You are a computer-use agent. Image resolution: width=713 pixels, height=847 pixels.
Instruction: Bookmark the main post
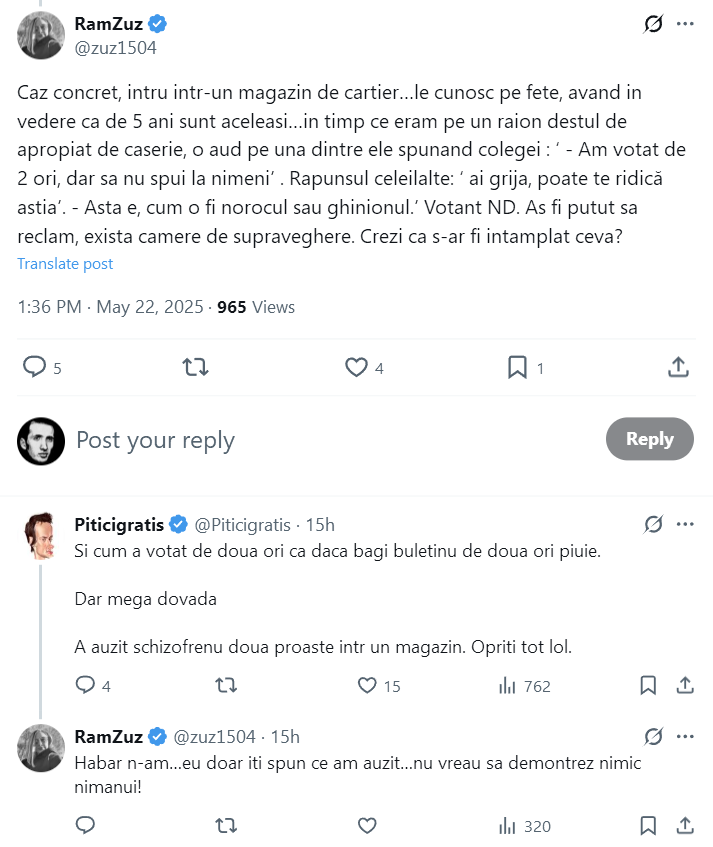coord(517,368)
